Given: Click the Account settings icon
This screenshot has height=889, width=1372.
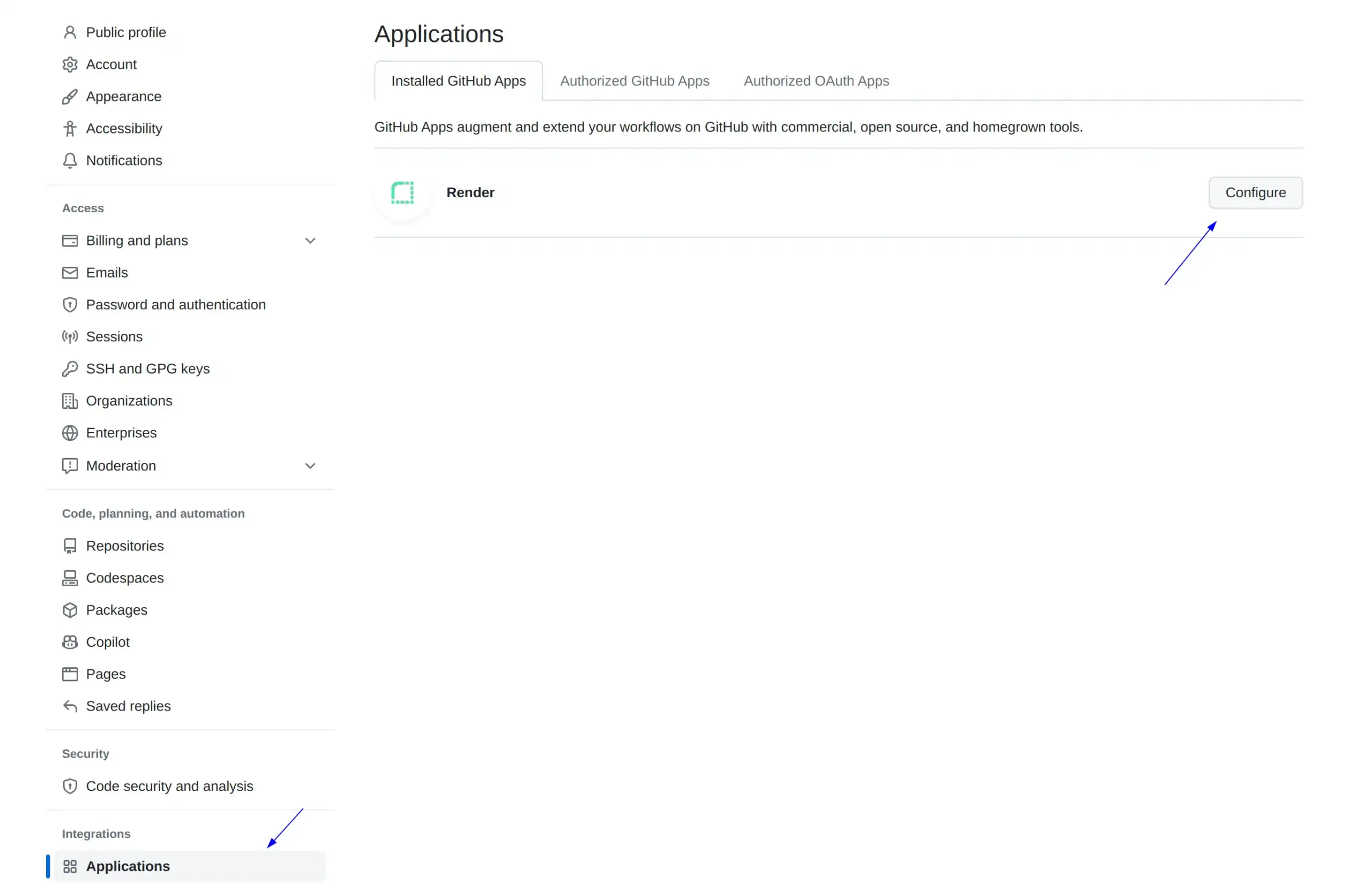Looking at the screenshot, I should click(x=69, y=64).
